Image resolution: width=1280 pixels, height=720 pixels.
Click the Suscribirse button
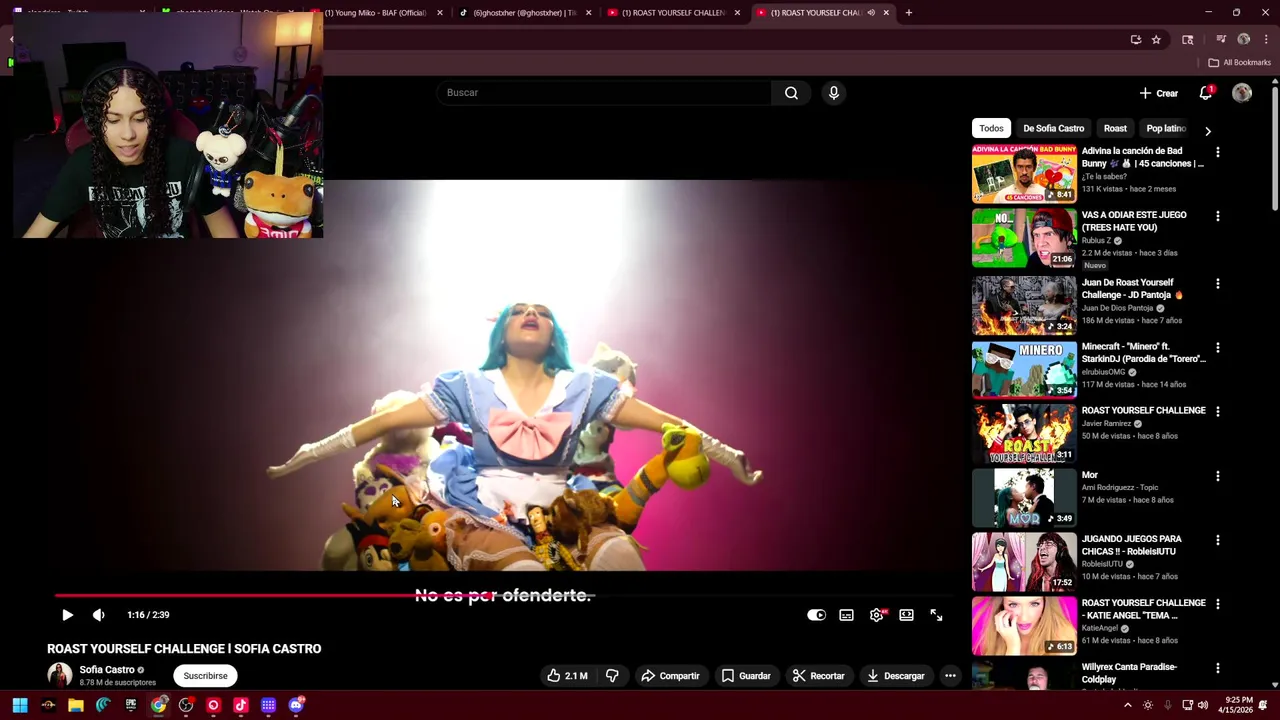(x=205, y=676)
